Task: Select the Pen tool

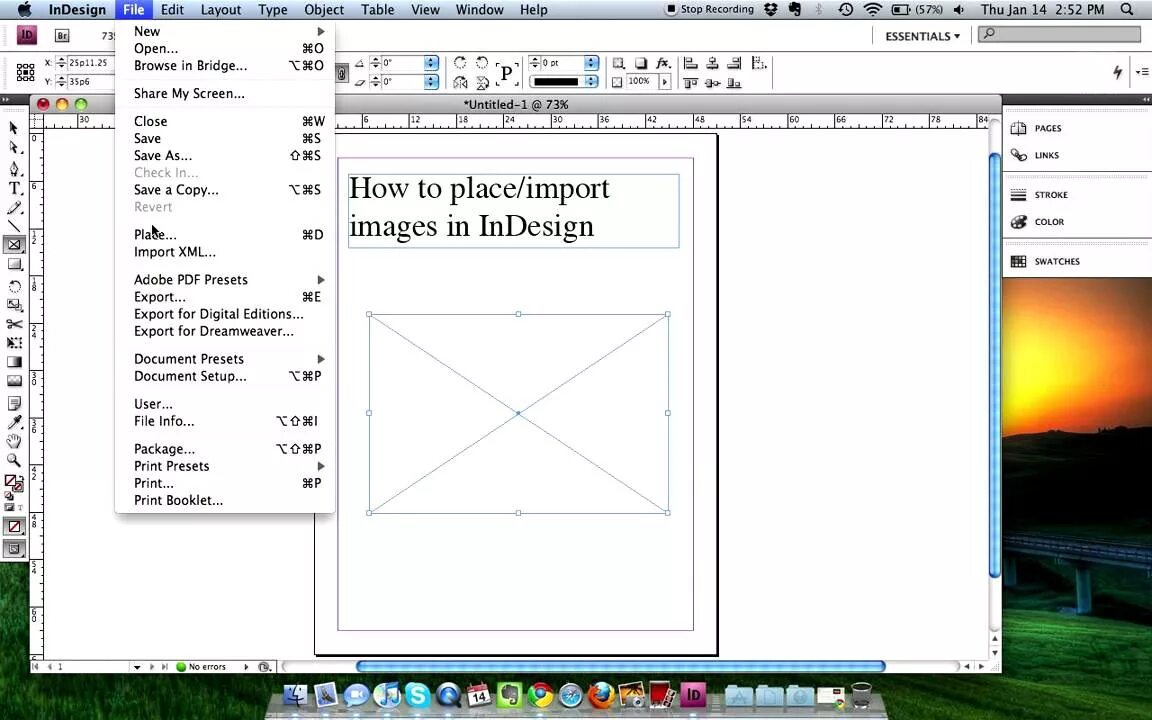Action: coord(13,168)
